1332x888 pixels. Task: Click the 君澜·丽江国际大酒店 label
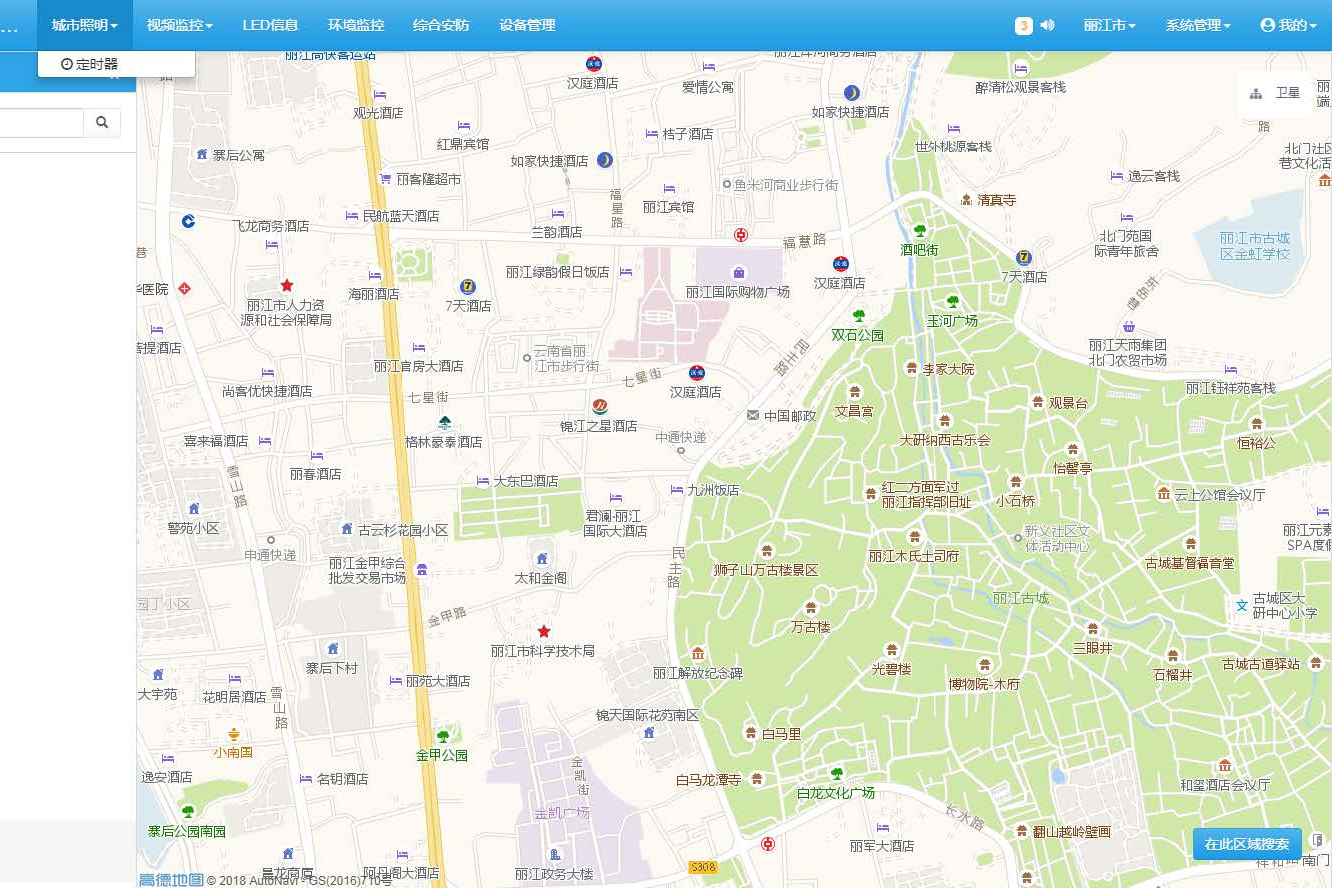pyautogui.click(x=616, y=523)
